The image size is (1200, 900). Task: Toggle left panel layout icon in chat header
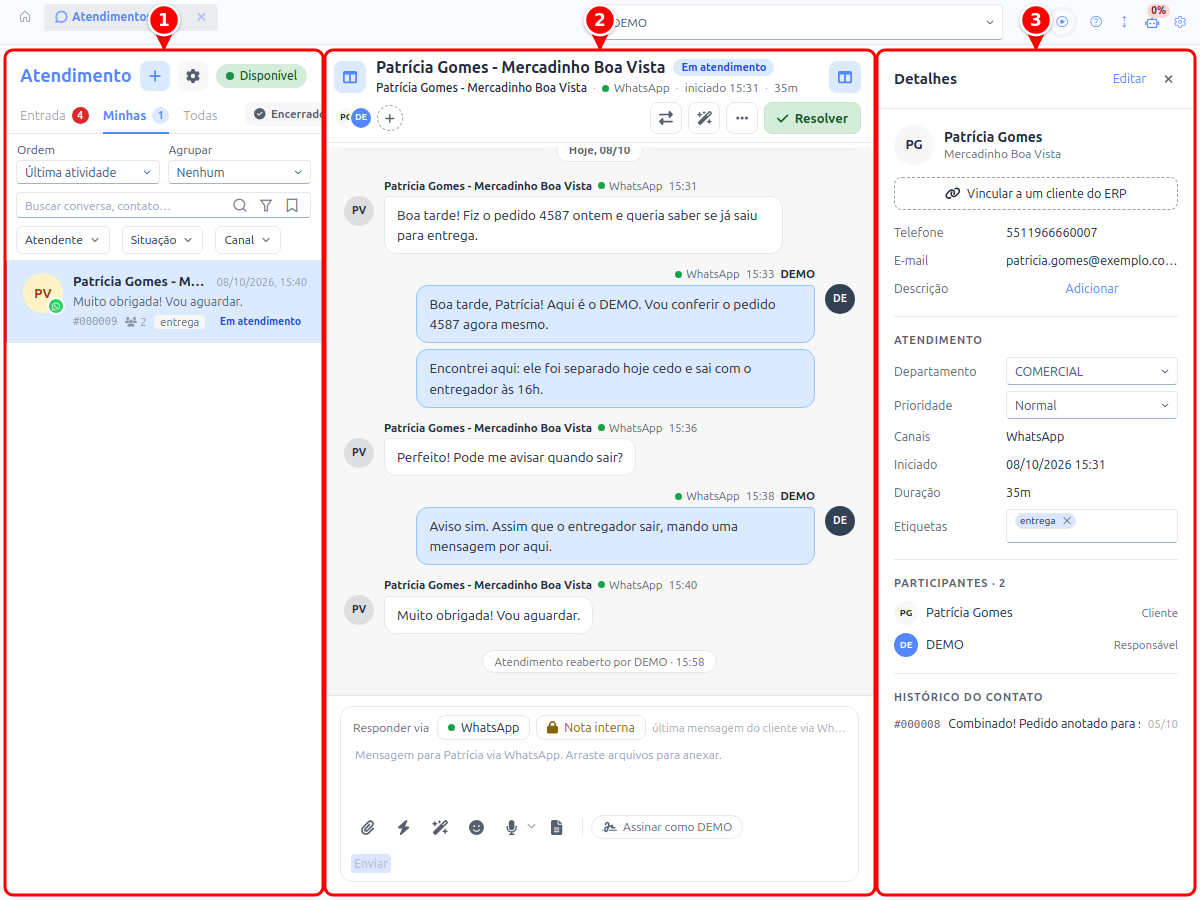(x=350, y=77)
